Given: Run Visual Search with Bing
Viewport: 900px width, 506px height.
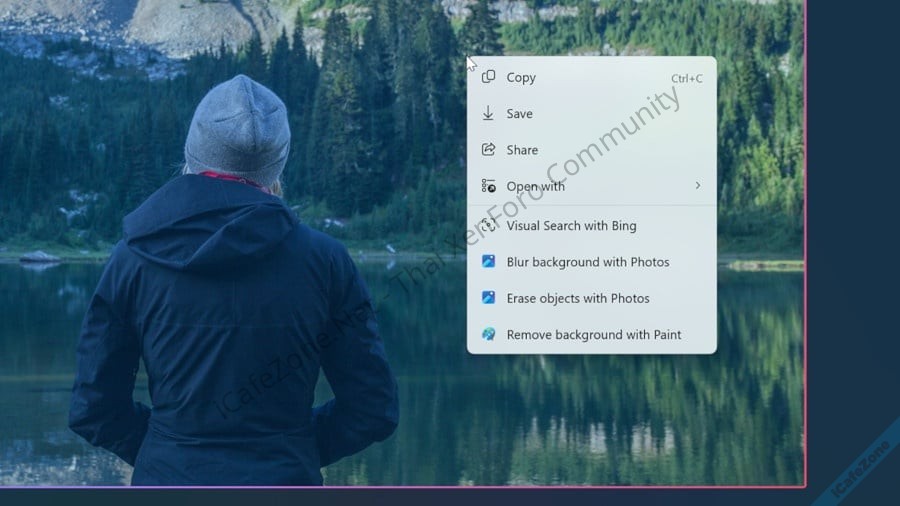Looking at the screenshot, I should click(571, 226).
